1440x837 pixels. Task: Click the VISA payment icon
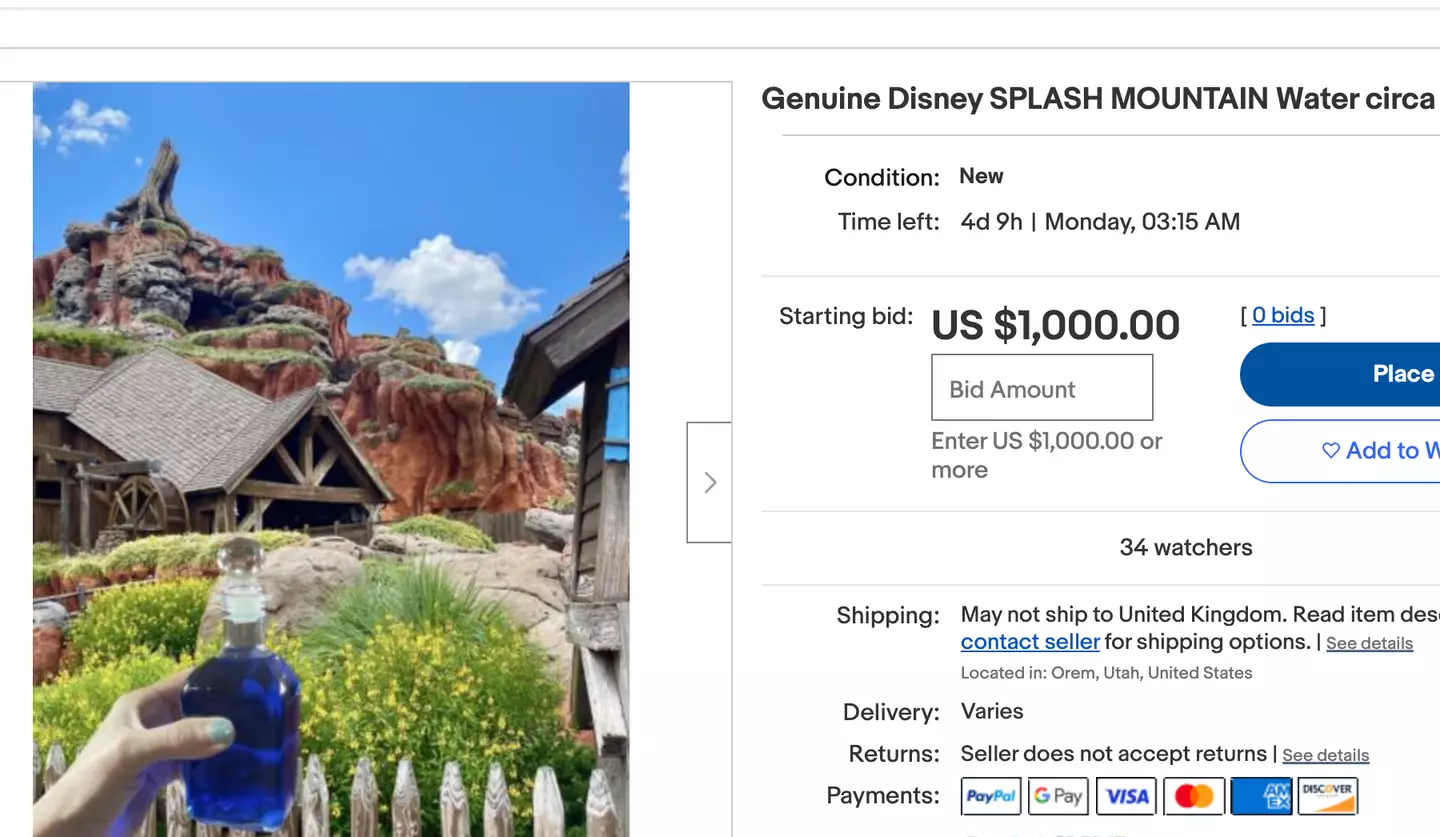point(1126,796)
